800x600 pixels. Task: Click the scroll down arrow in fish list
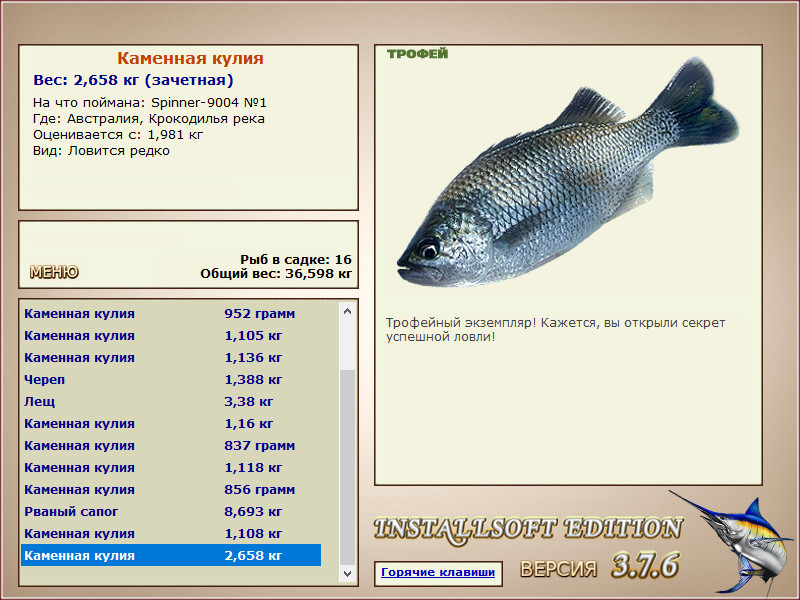(x=347, y=573)
